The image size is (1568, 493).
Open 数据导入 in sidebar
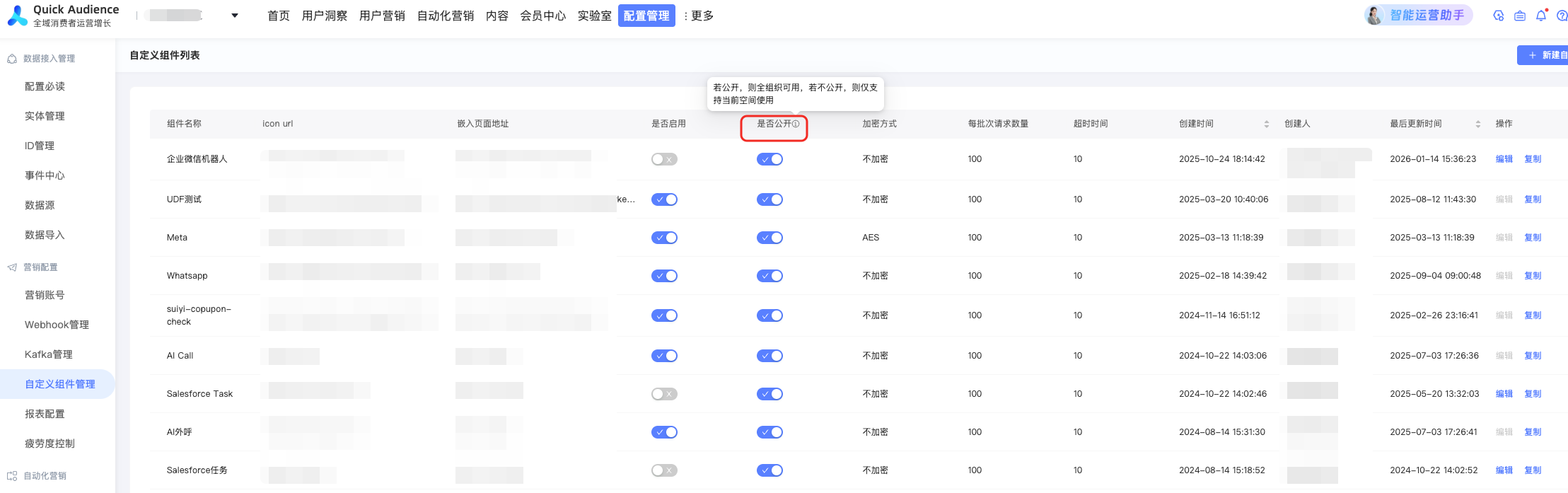point(45,235)
